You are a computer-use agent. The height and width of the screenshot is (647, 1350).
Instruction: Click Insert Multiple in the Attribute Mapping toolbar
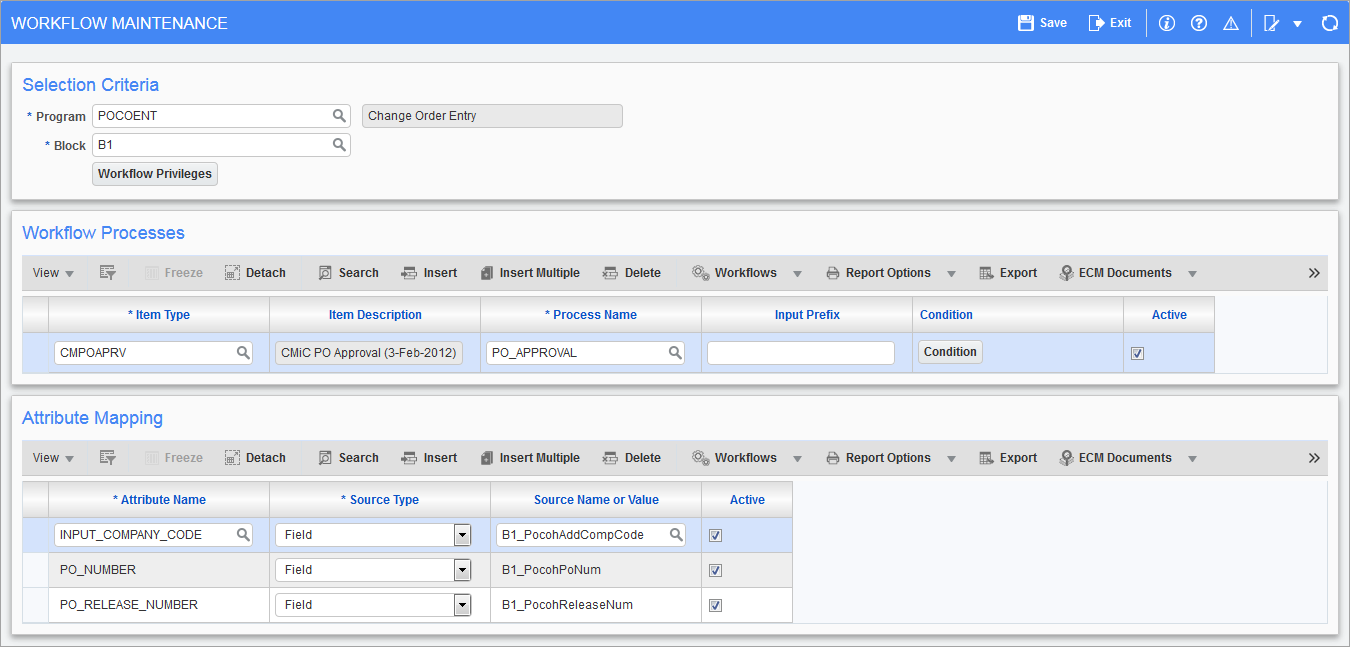pyautogui.click(x=530, y=457)
